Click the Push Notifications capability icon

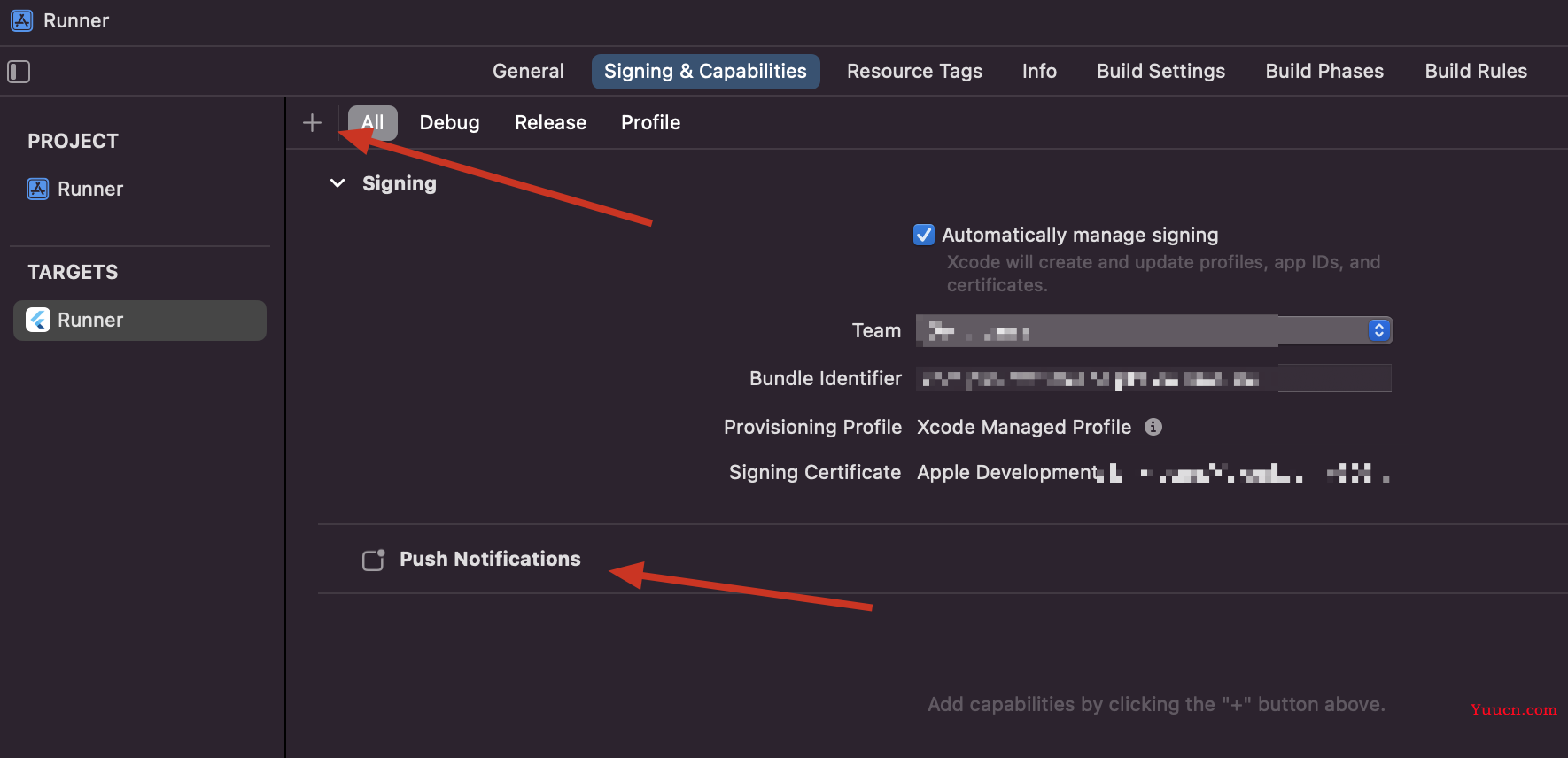(x=374, y=560)
